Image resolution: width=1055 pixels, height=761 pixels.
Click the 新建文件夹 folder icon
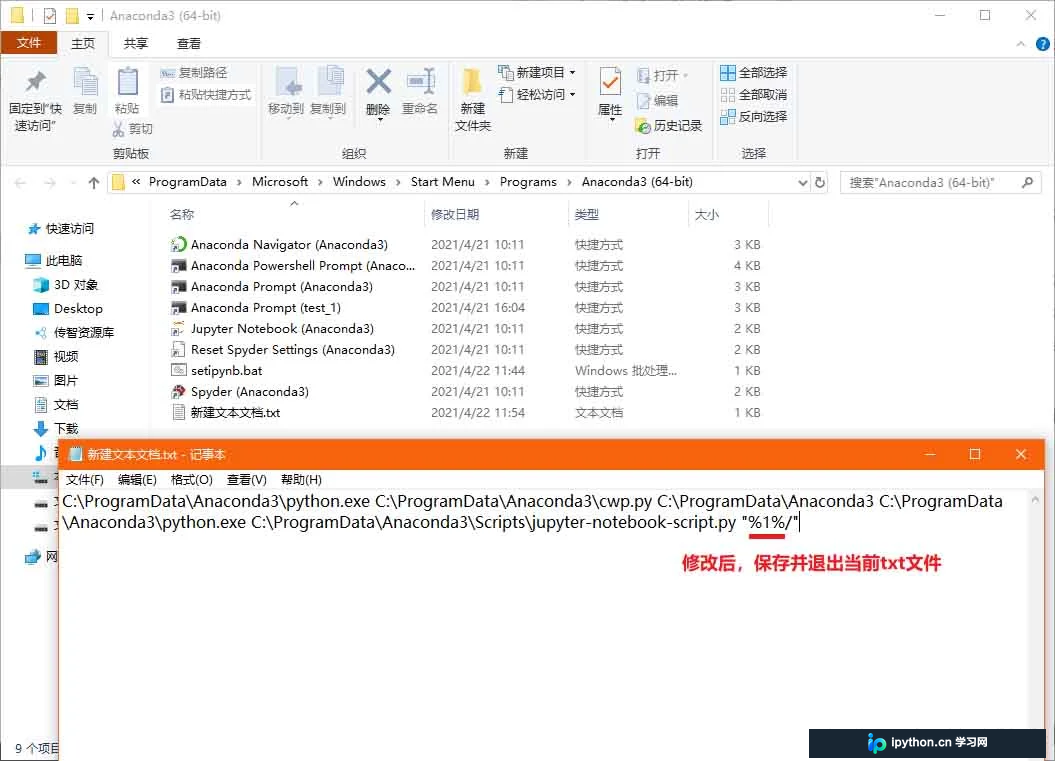[x=472, y=83]
